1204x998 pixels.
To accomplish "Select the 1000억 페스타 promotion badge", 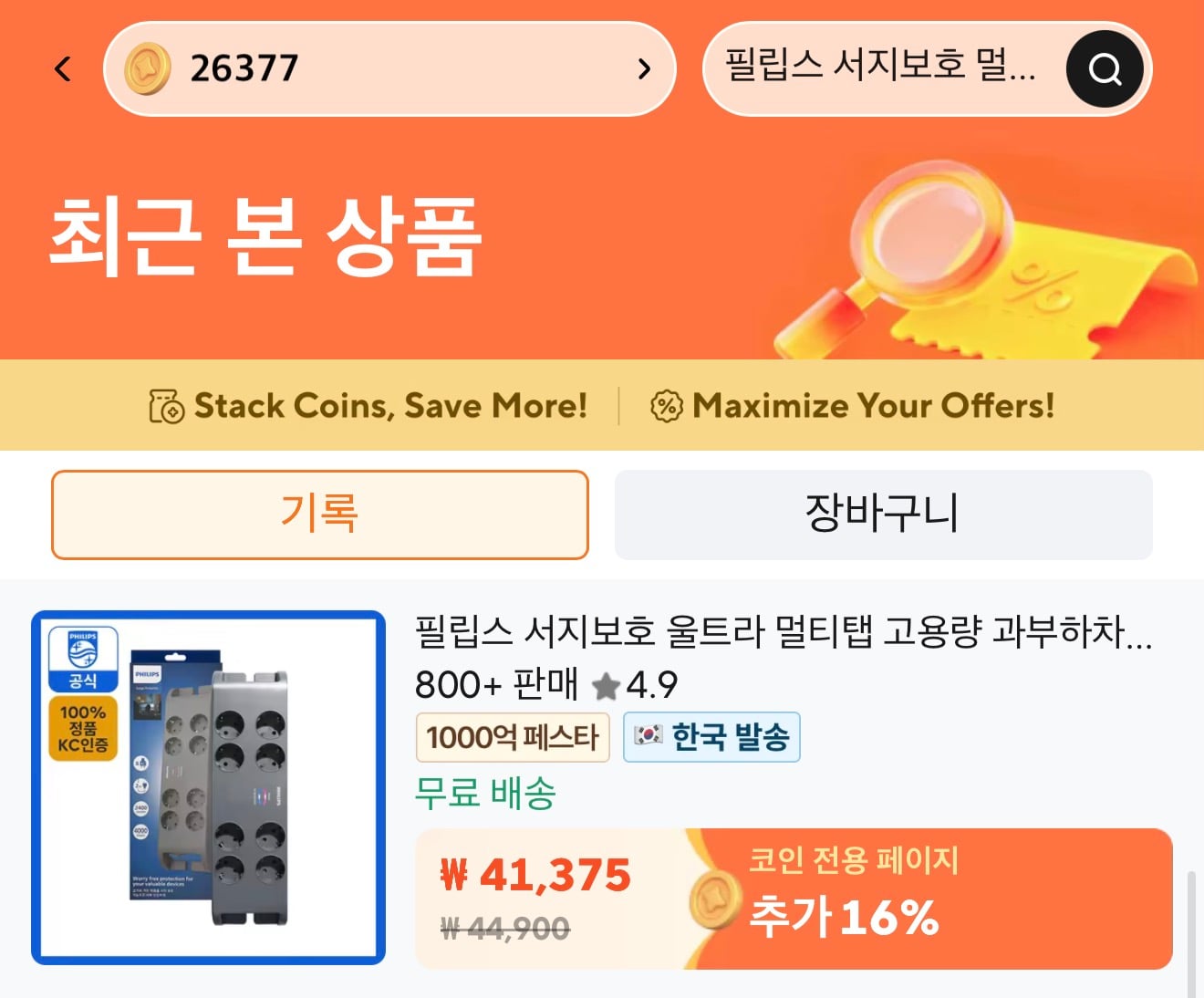I will 513,737.
